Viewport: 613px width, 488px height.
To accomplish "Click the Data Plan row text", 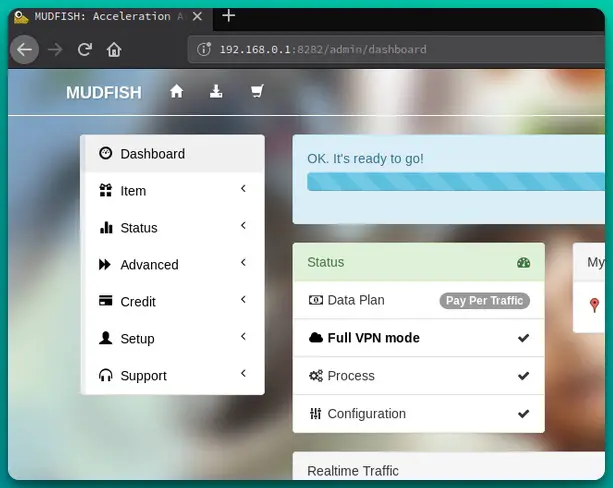I will 356,300.
